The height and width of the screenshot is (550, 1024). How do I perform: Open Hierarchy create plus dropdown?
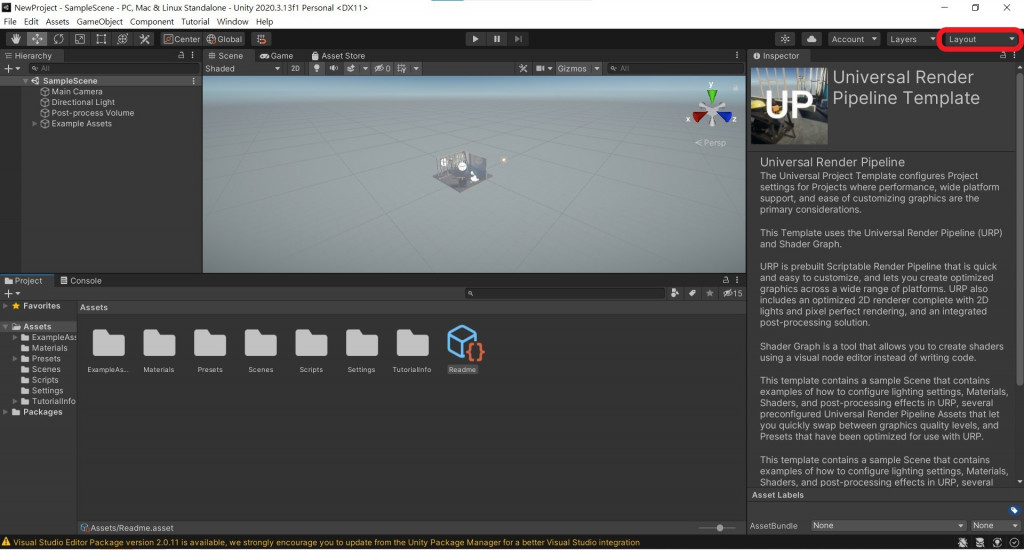tap(12, 69)
